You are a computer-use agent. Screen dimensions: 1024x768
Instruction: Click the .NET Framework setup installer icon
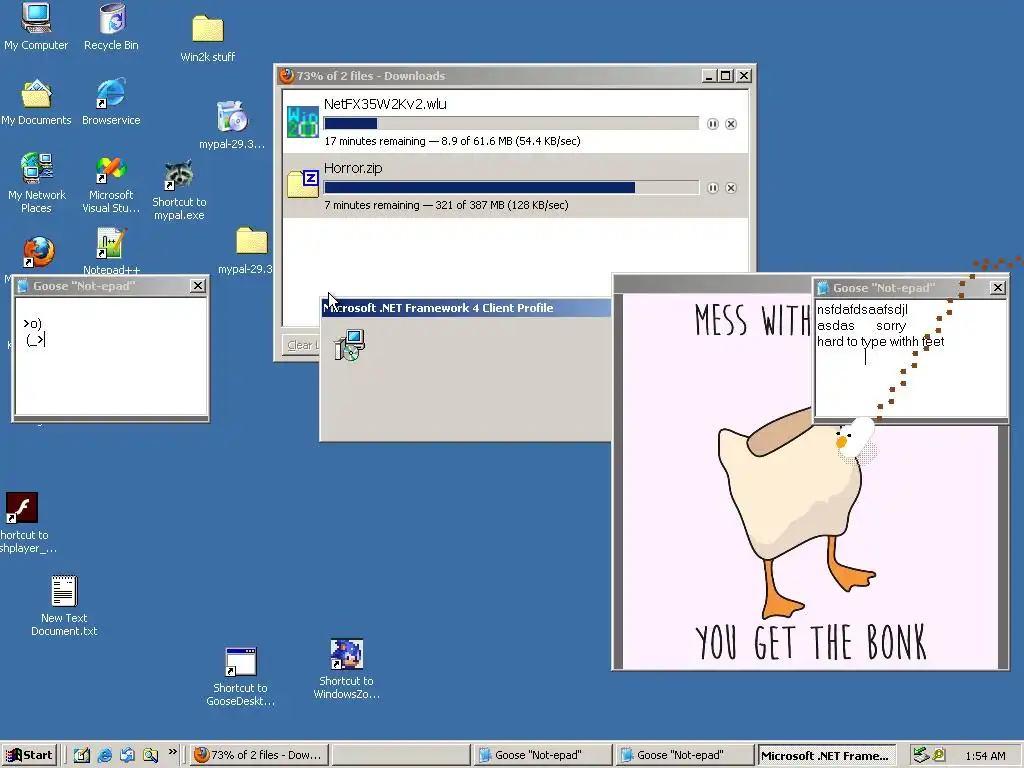pos(349,345)
